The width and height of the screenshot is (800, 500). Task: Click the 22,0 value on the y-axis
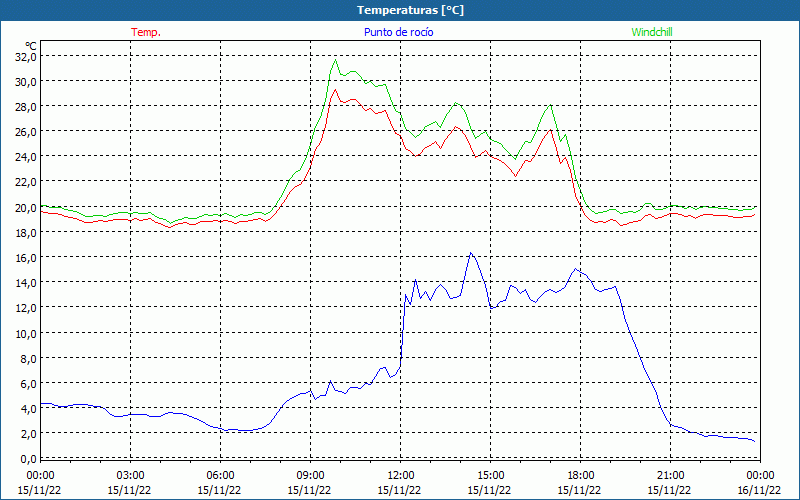coord(26,182)
